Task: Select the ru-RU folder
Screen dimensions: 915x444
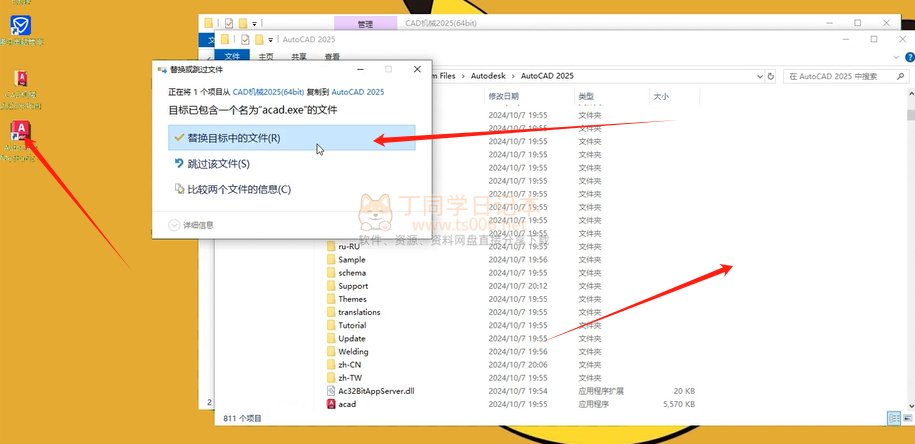Action: pos(348,246)
